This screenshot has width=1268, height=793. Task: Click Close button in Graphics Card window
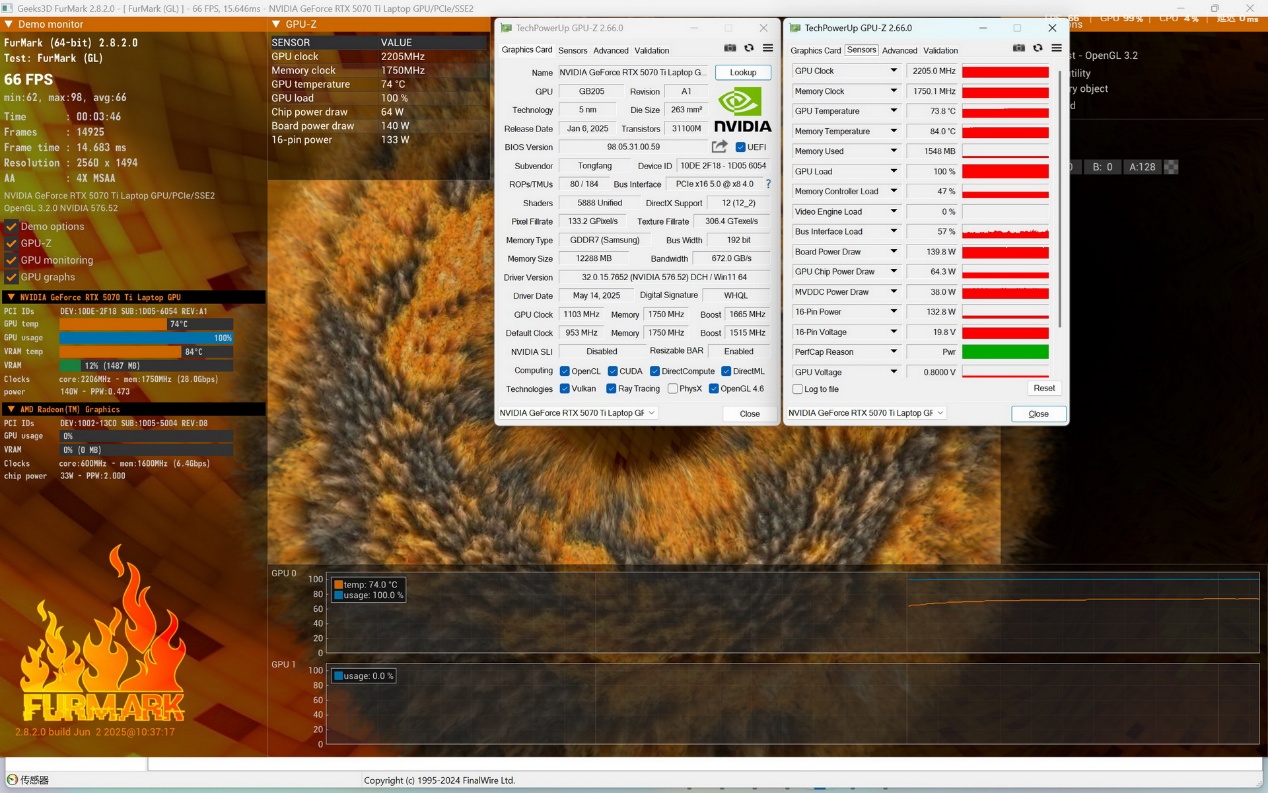(x=750, y=413)
